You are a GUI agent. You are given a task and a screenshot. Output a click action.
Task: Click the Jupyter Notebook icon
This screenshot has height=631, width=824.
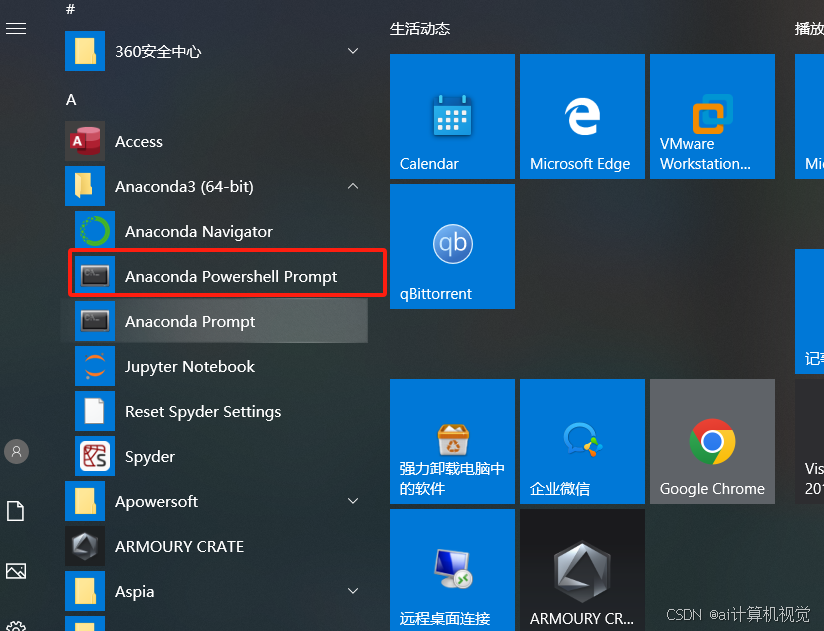pos(95,366)
